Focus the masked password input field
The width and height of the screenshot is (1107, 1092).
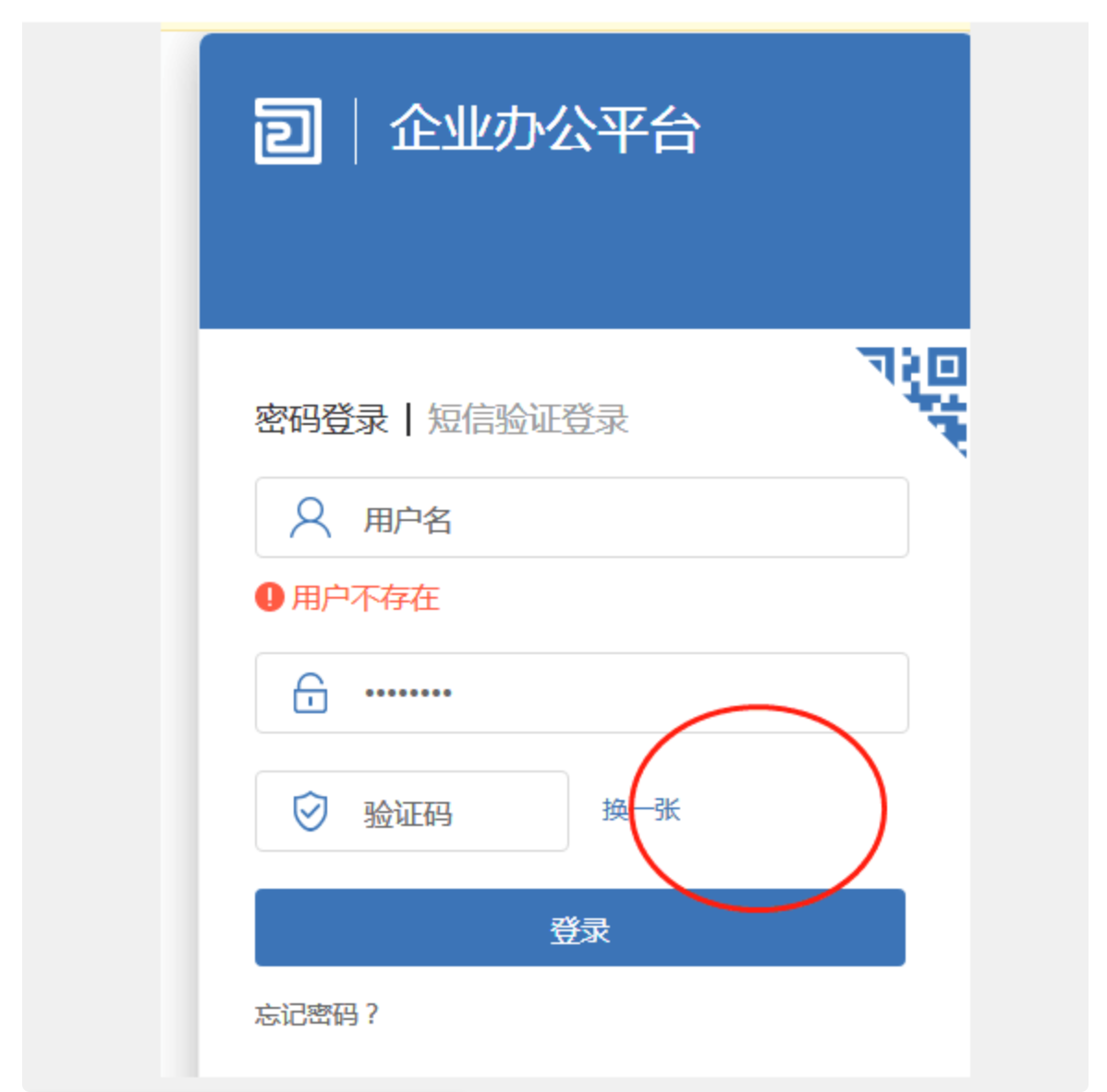tap(582, 693)
